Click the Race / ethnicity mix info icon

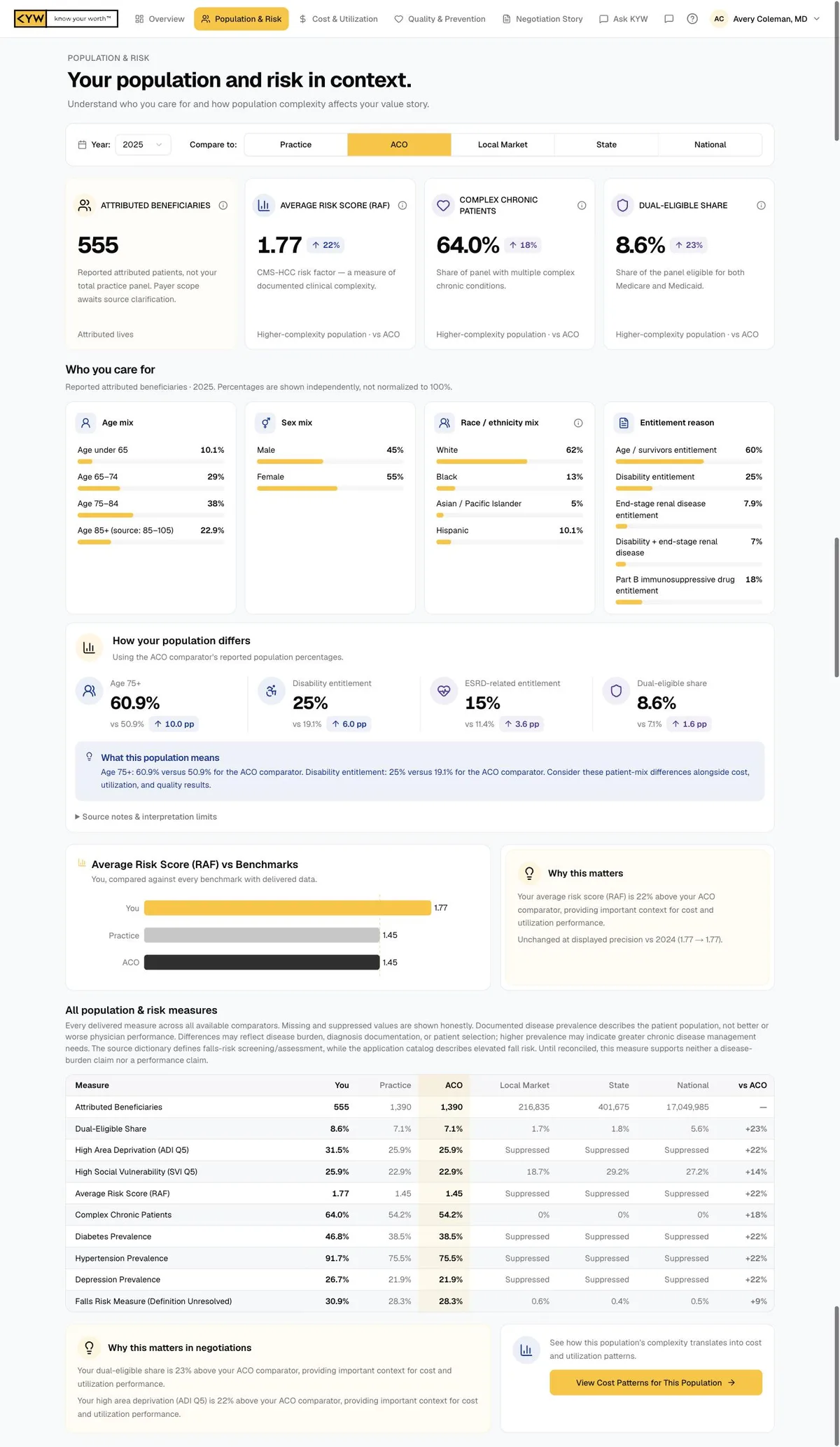[578, 423]
